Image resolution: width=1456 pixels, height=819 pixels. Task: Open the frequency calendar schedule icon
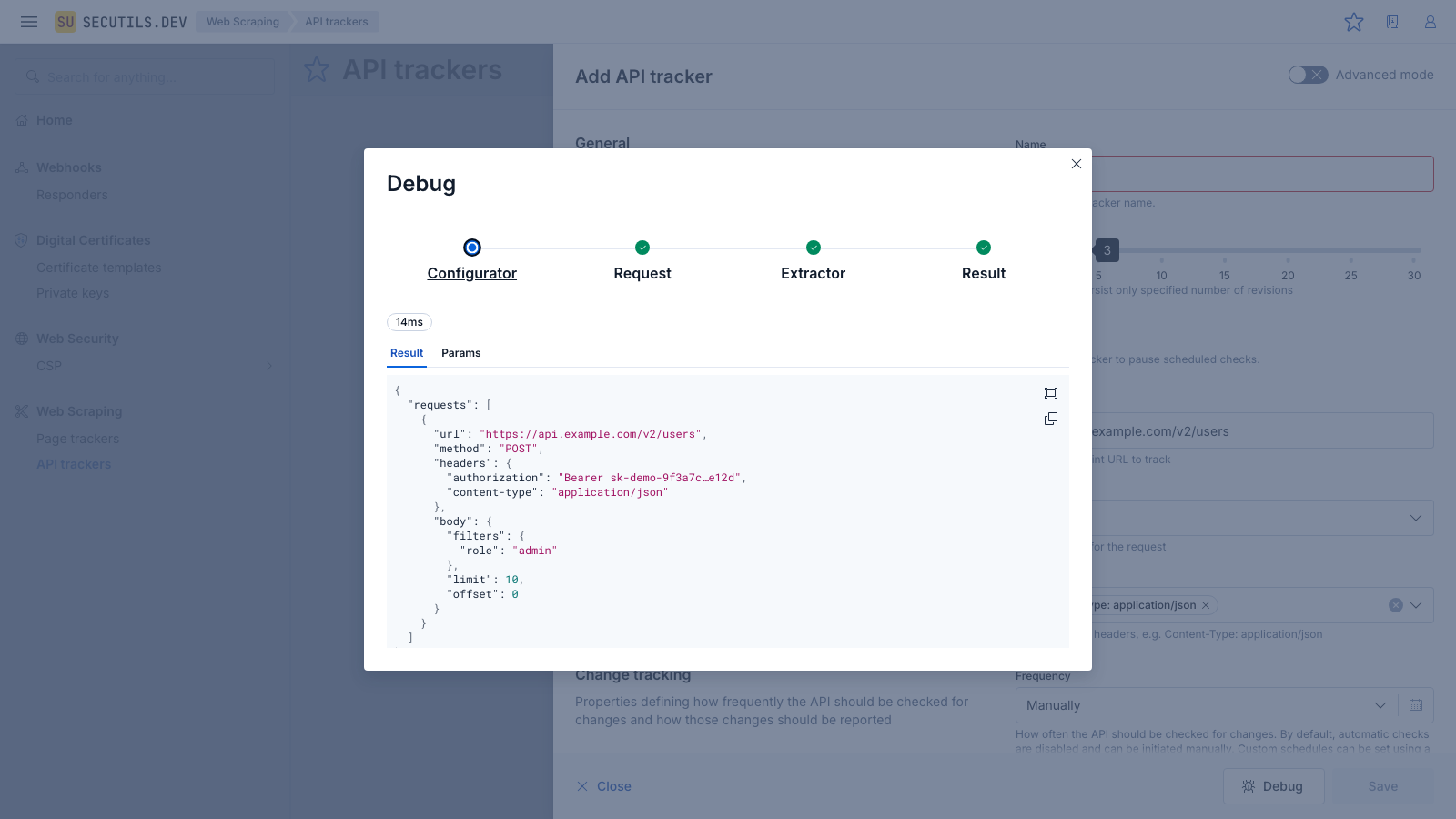click(1416, 705)
